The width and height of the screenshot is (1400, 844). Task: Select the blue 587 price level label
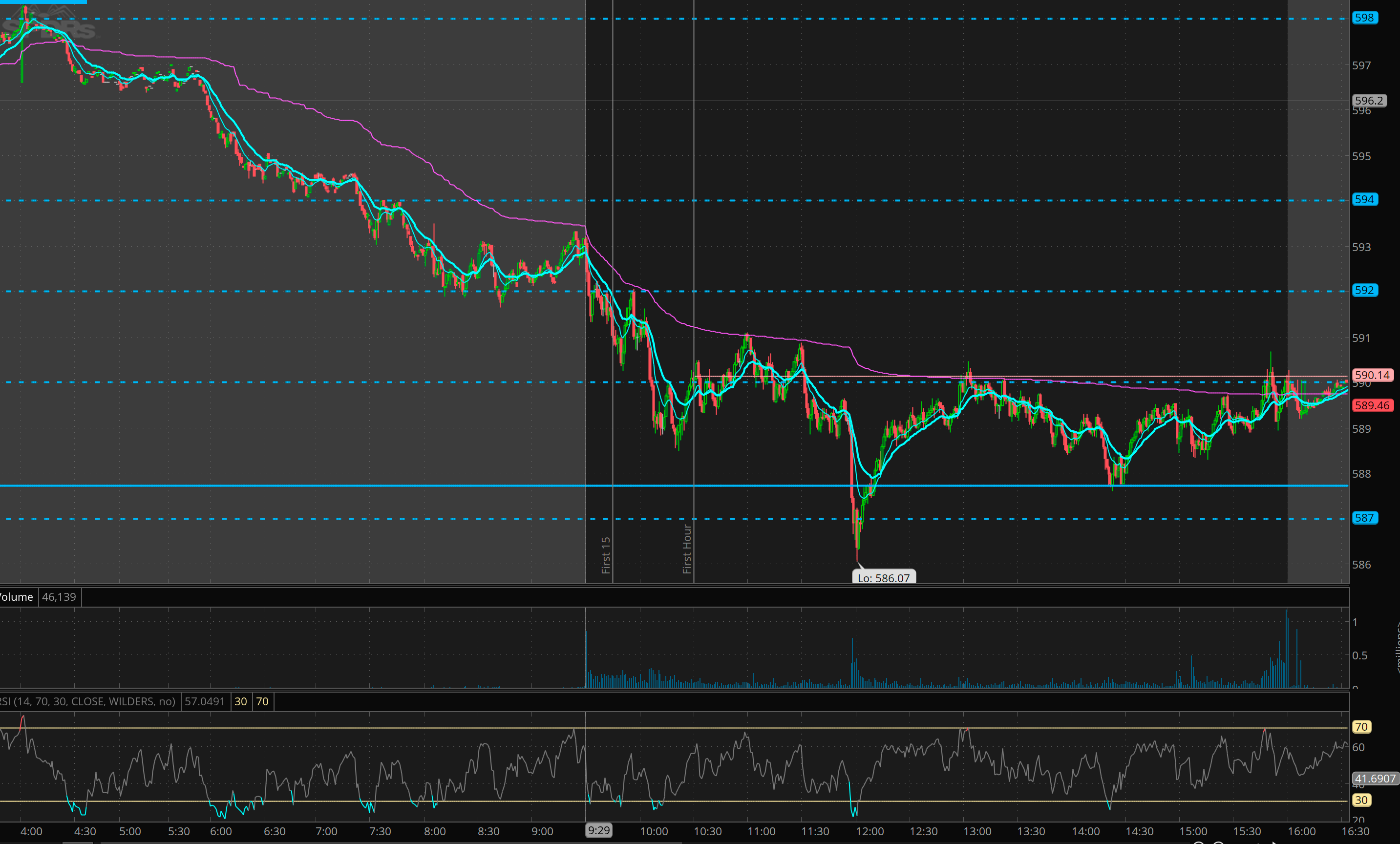pos(1364,517)
